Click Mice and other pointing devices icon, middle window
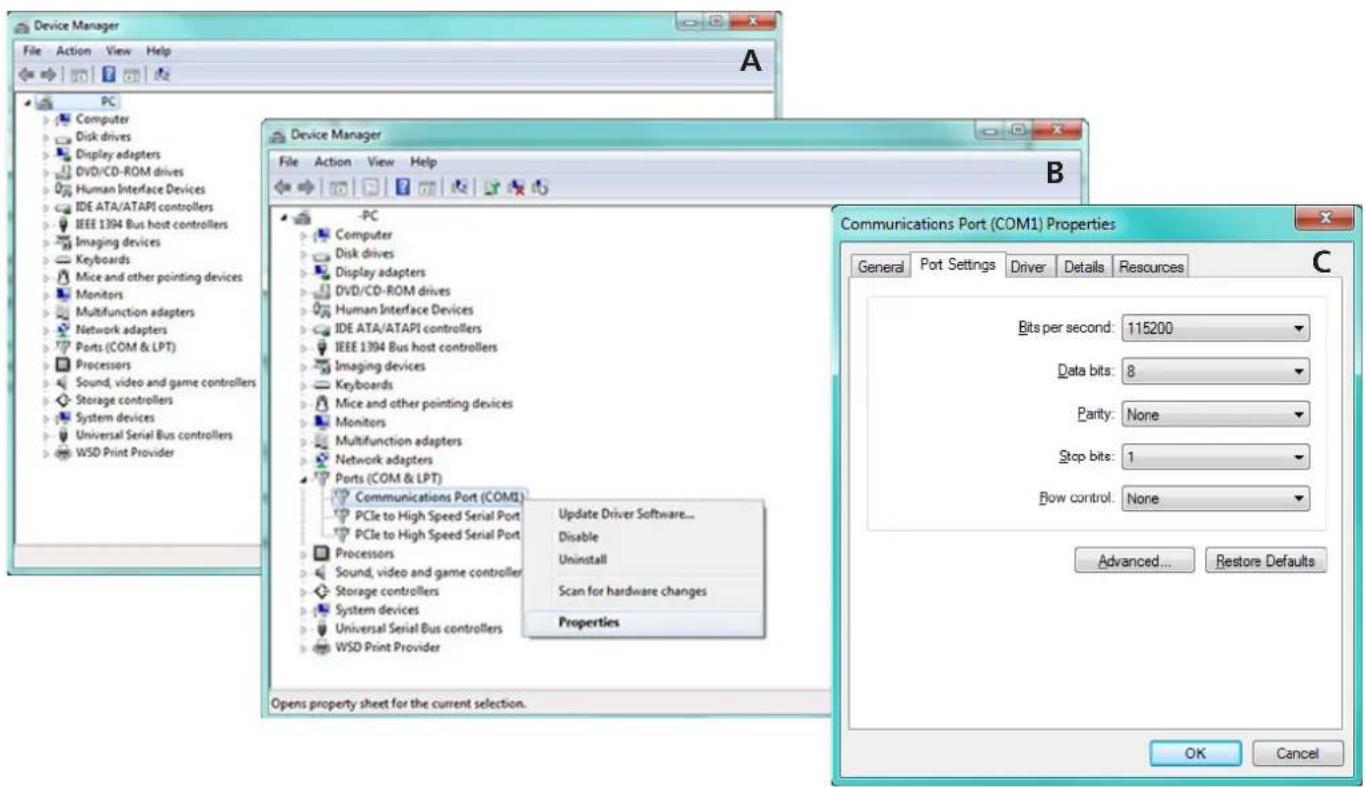 (x=322, y=403)
